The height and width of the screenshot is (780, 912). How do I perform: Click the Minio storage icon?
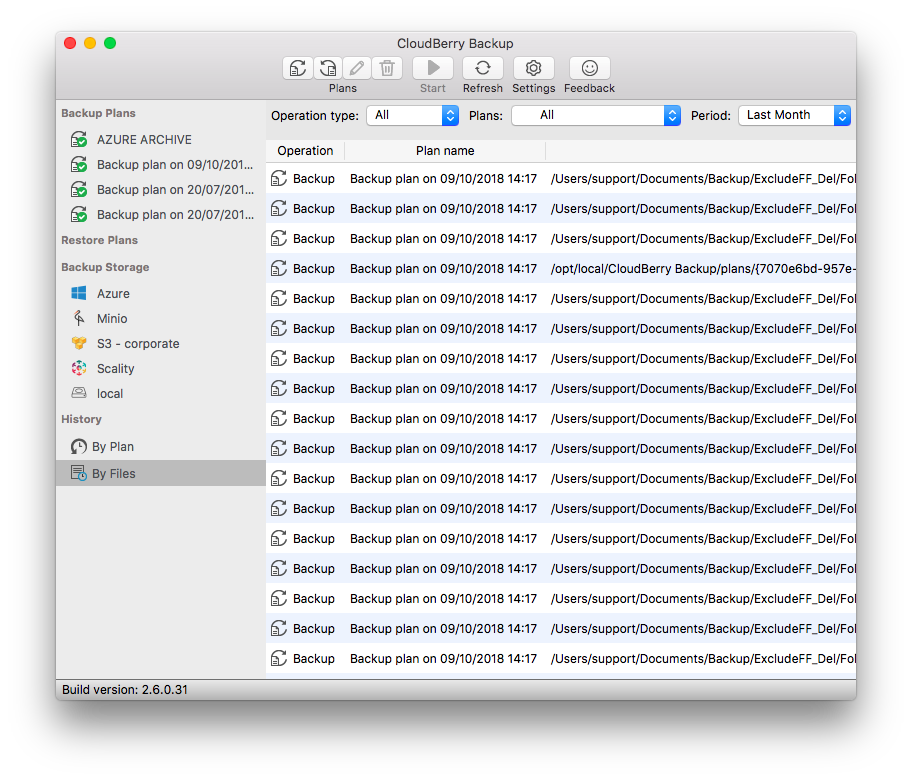click(79, 318)
